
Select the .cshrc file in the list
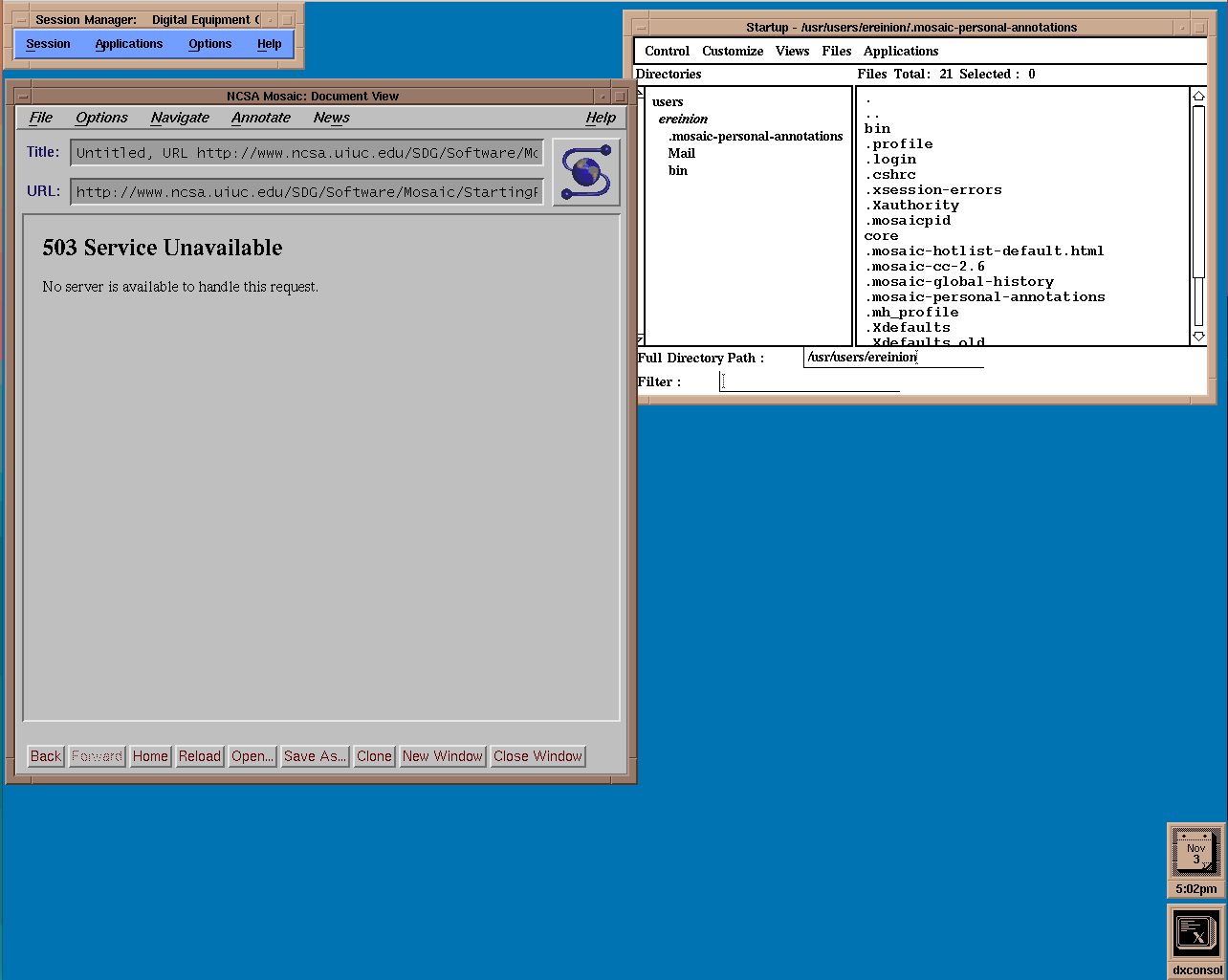(893, 175)
